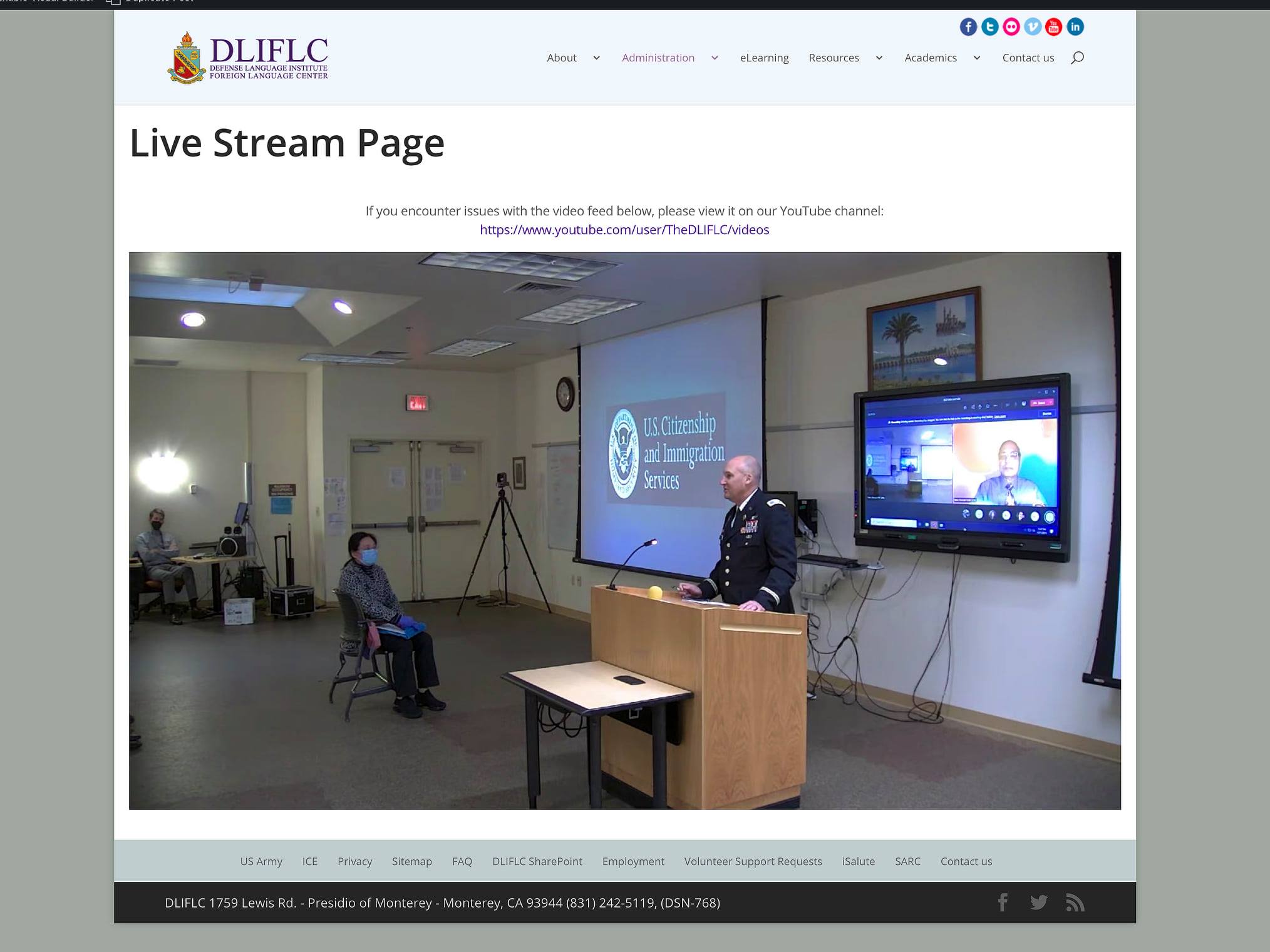Open the YouTube icon in the header

[x=1054, y=27]
